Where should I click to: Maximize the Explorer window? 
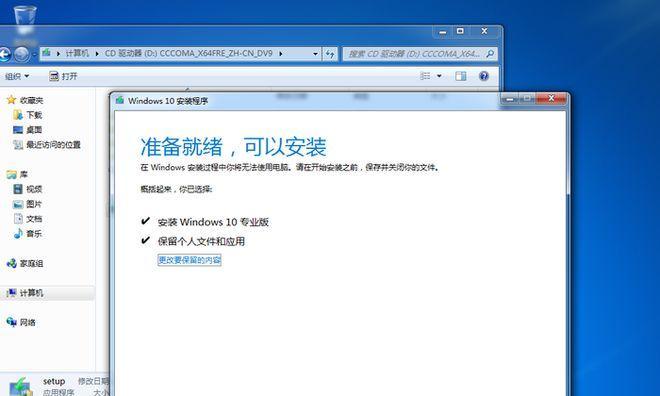click(460, 31)
